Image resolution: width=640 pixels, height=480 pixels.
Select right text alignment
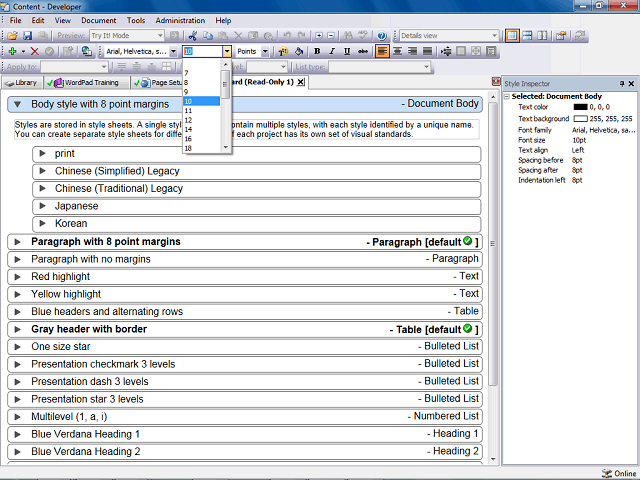point(412,51)
